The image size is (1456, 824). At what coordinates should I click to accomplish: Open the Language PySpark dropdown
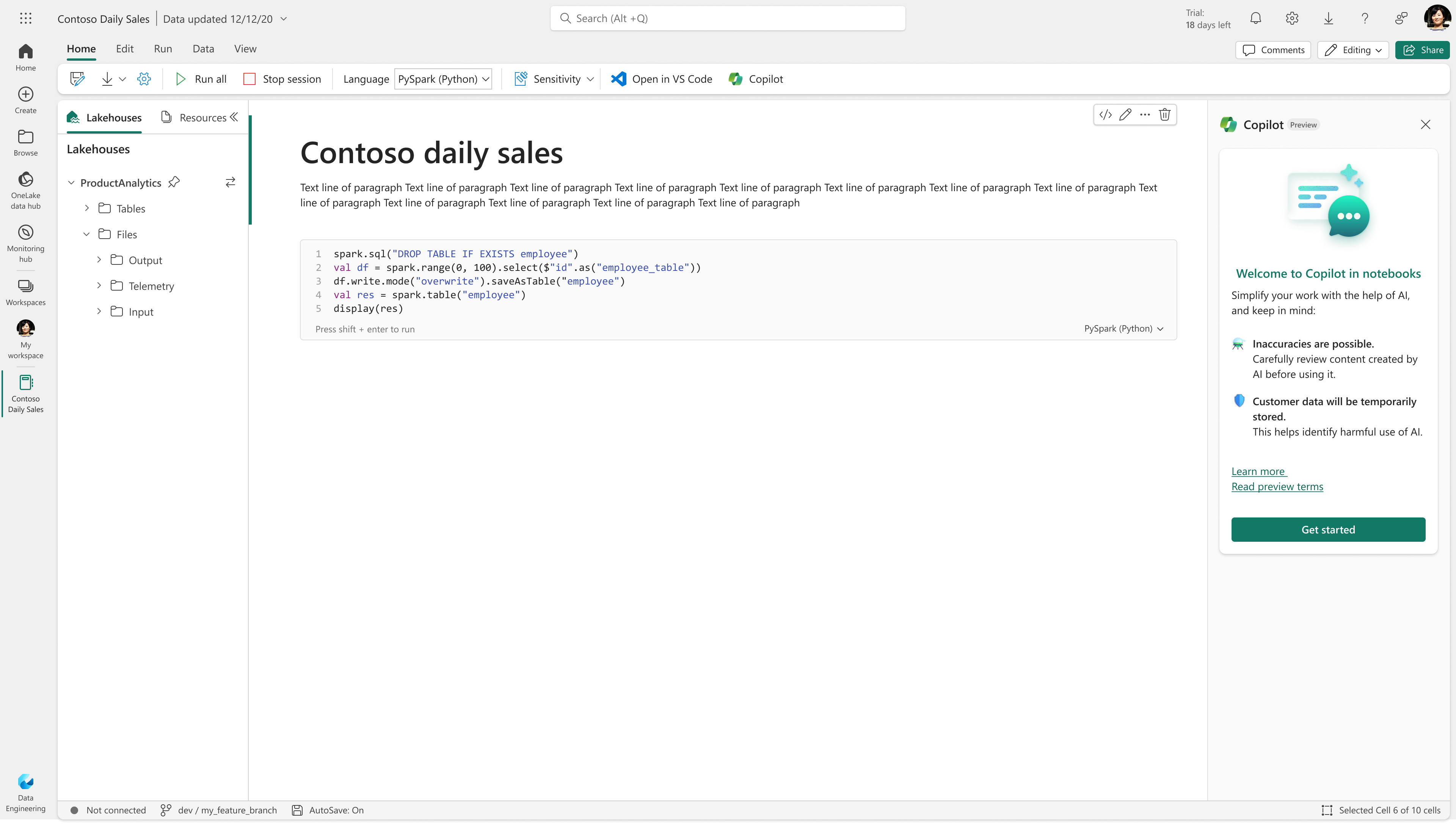pyautogui.click(x=443, y=79)
